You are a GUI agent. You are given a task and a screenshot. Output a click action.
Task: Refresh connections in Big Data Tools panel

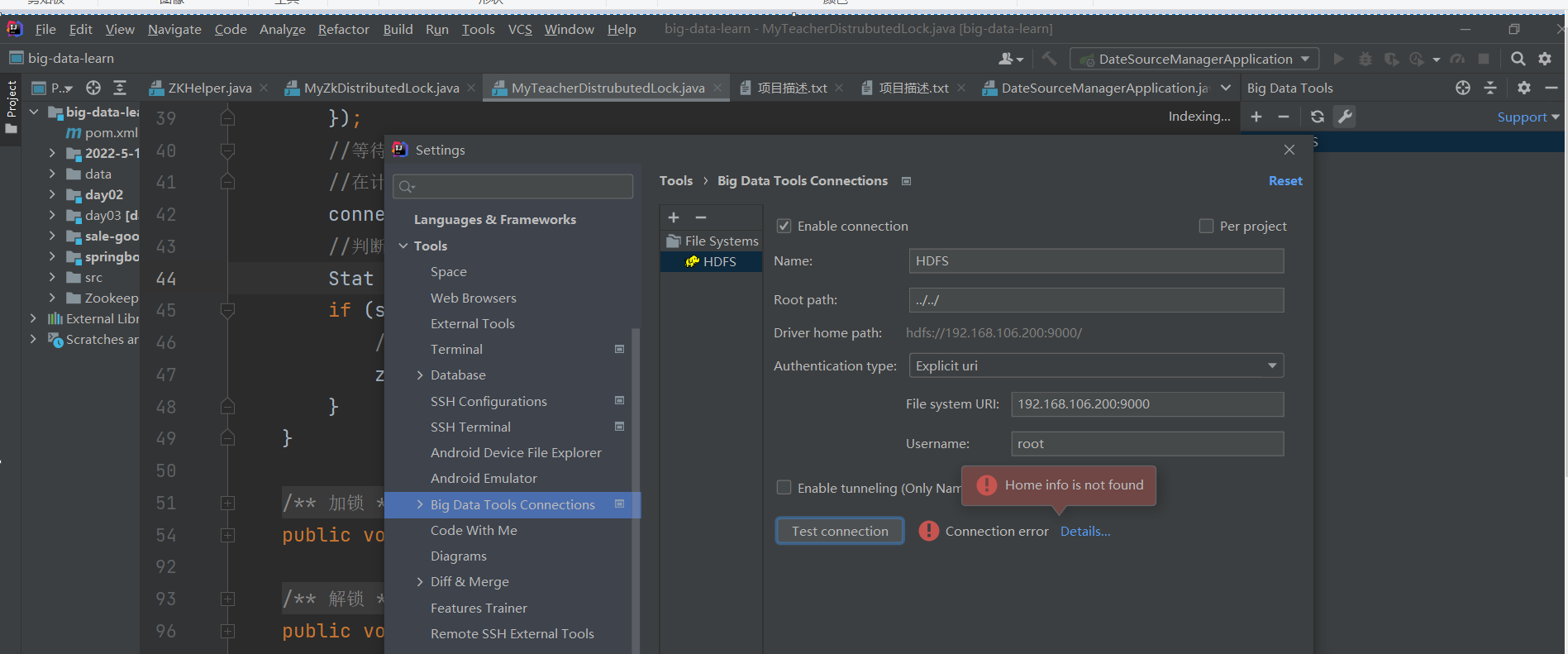1318,117
